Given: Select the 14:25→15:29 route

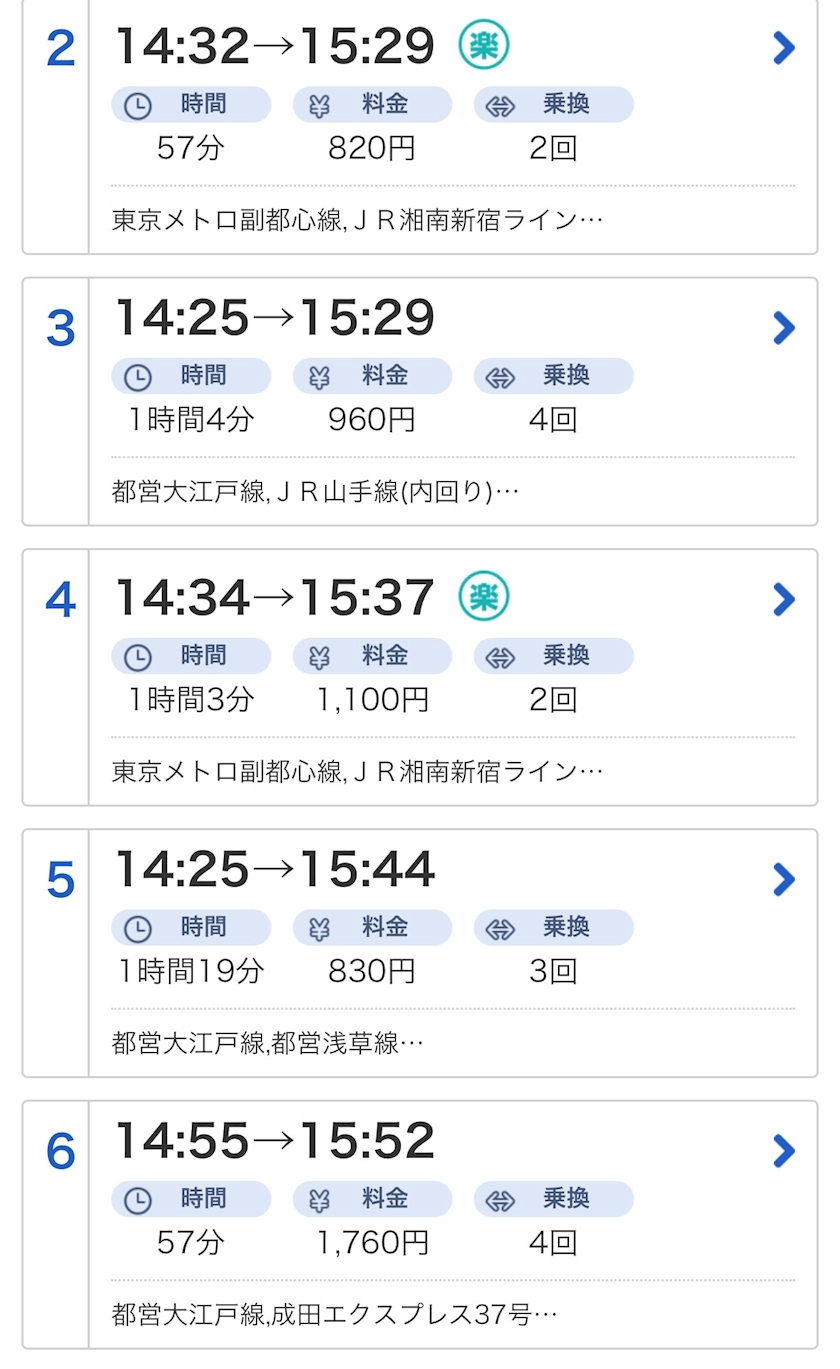Looking at the screenshot, I should [275, 318].
